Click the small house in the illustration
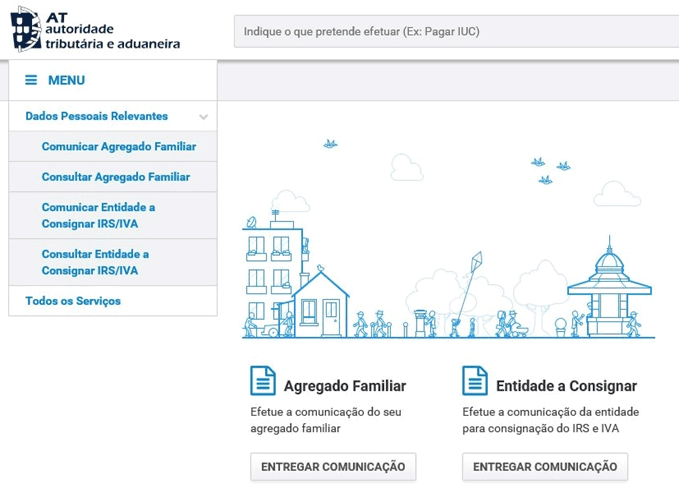Viewport: 679px width, 487px height. [x=321, y=304]
